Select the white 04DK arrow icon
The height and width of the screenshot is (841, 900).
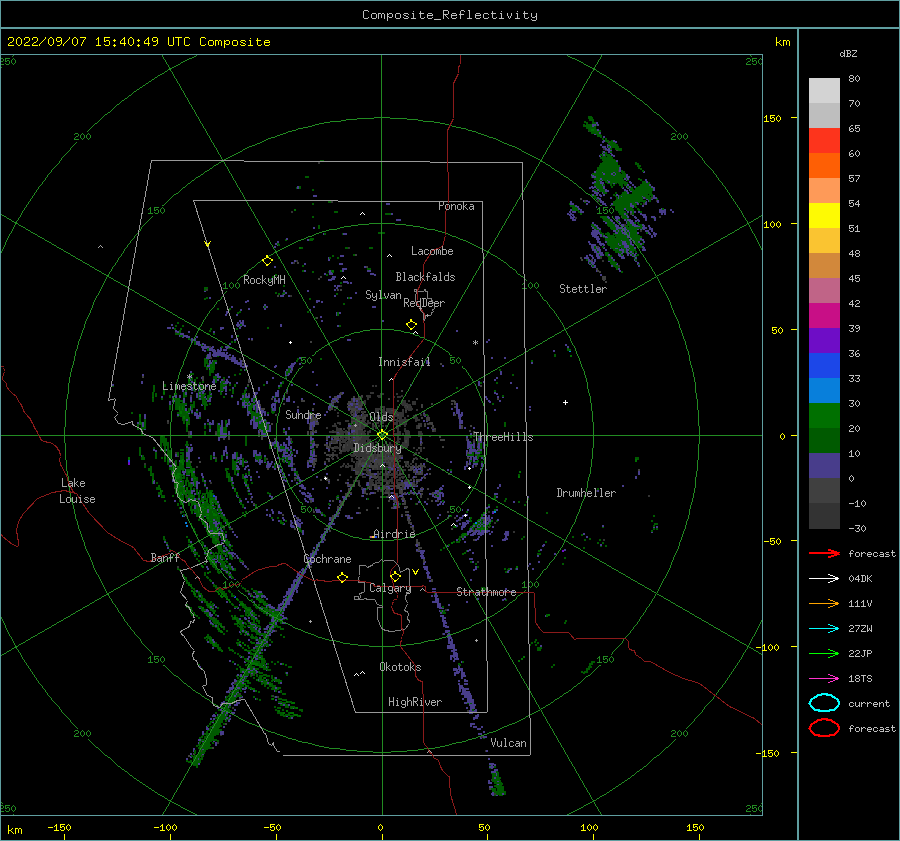(824, 578)
